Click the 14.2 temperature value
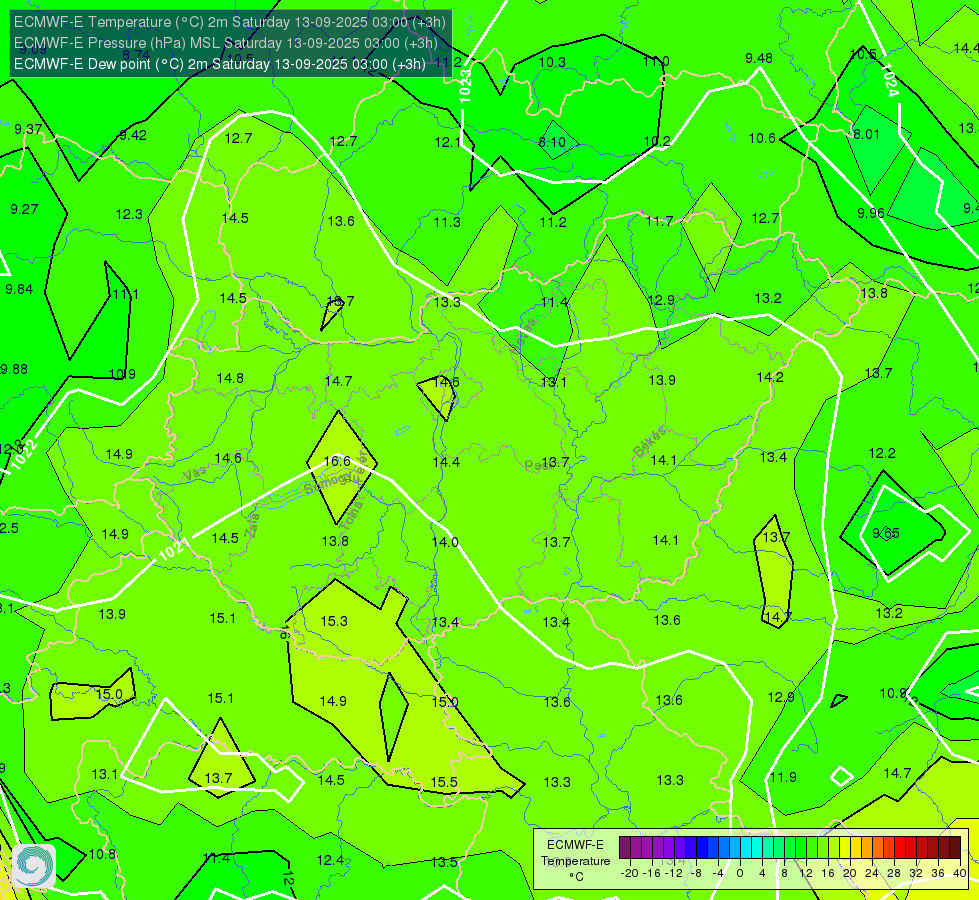This screenshot has height=900, width=979. pyautogui.click(x=770, y=377)
